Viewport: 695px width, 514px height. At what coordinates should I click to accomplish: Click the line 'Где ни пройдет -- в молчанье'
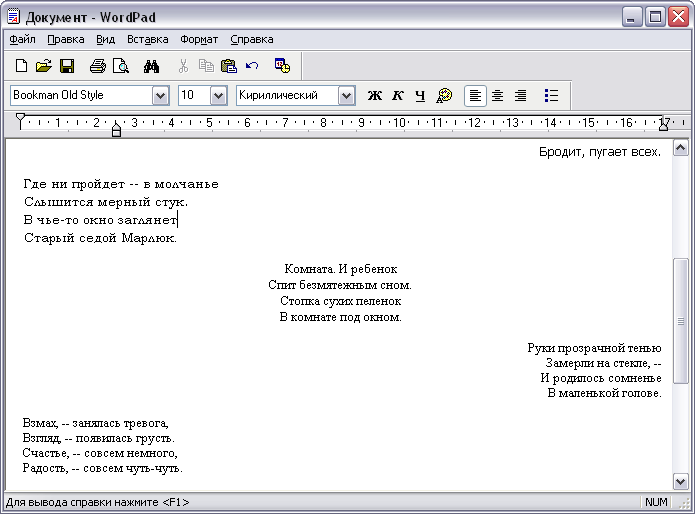[121, 184]
